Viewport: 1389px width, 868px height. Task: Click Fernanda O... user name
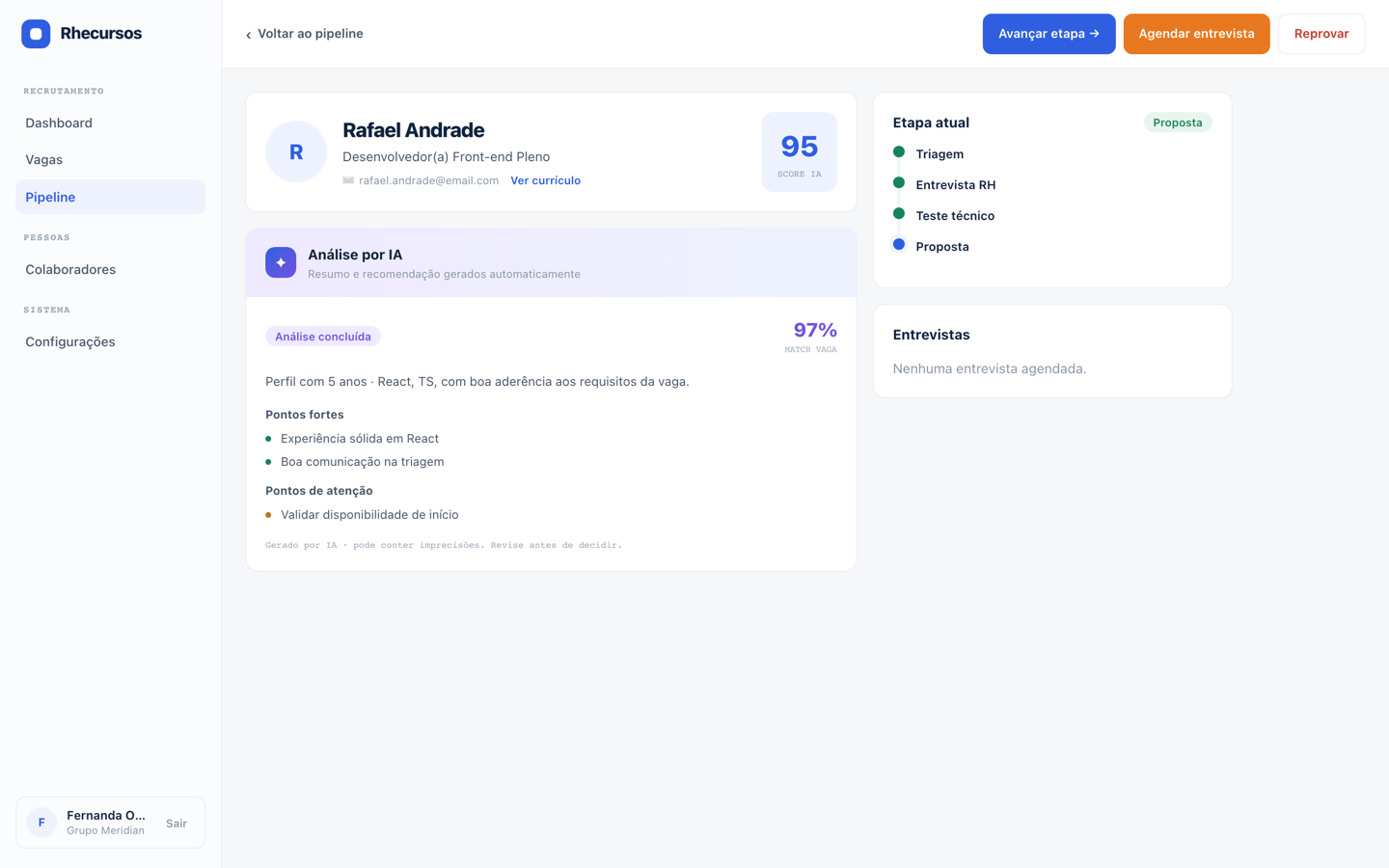tap(106, 816)
